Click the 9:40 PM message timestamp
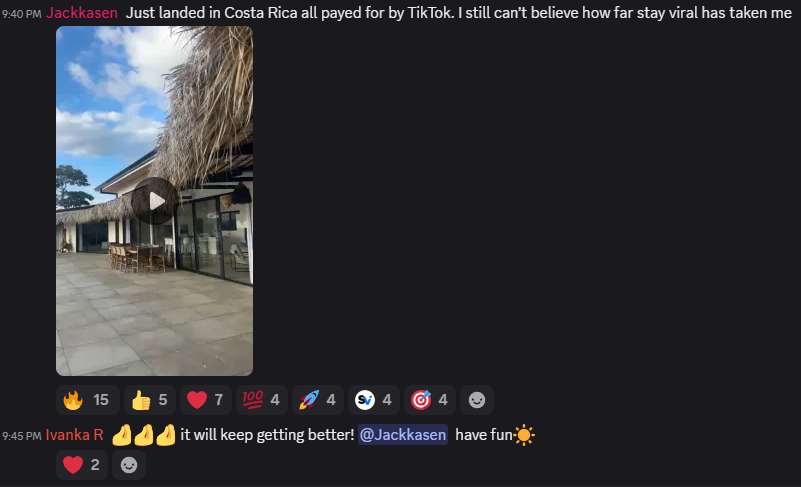This screenshot has height=487, width=801. pos(21,14)
